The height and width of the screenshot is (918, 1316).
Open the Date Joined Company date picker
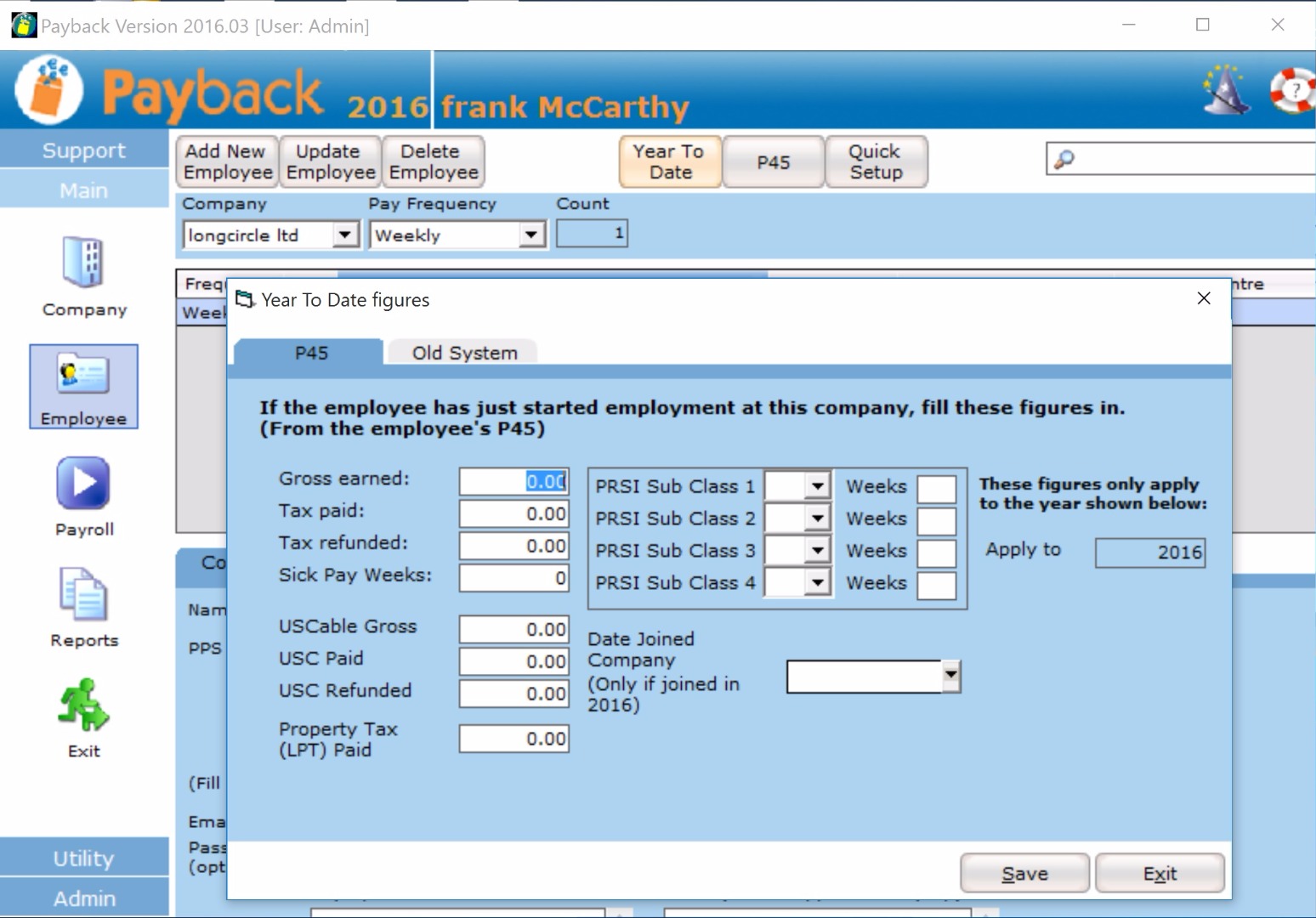click(x=950, y=677)
